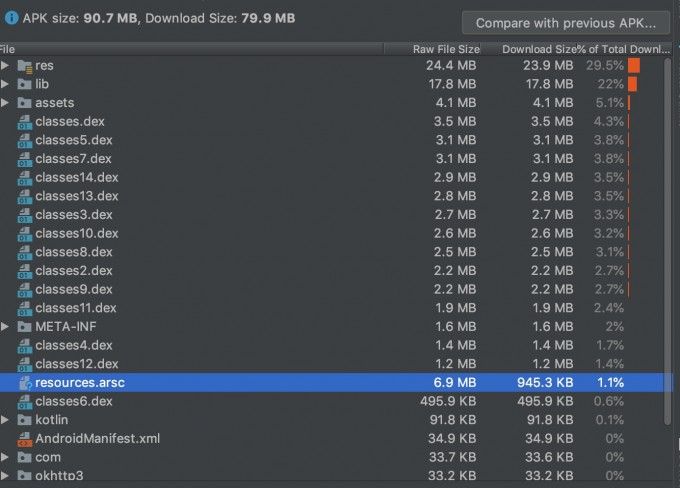The height and width of the screenshot is (488, 680).
Task: Click the classes.dex file icon
Action: tap(25, 121)
